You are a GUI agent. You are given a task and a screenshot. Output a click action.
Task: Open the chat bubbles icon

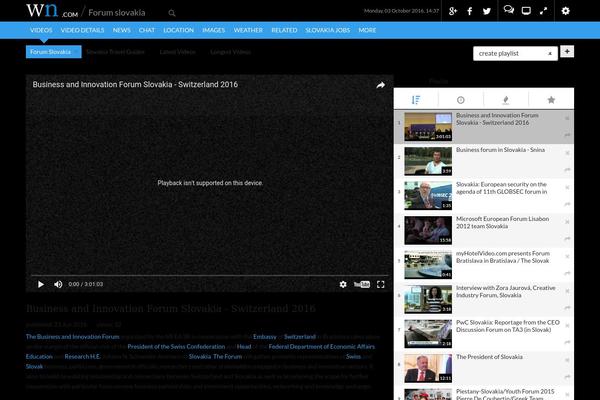(x=509, y=10)
